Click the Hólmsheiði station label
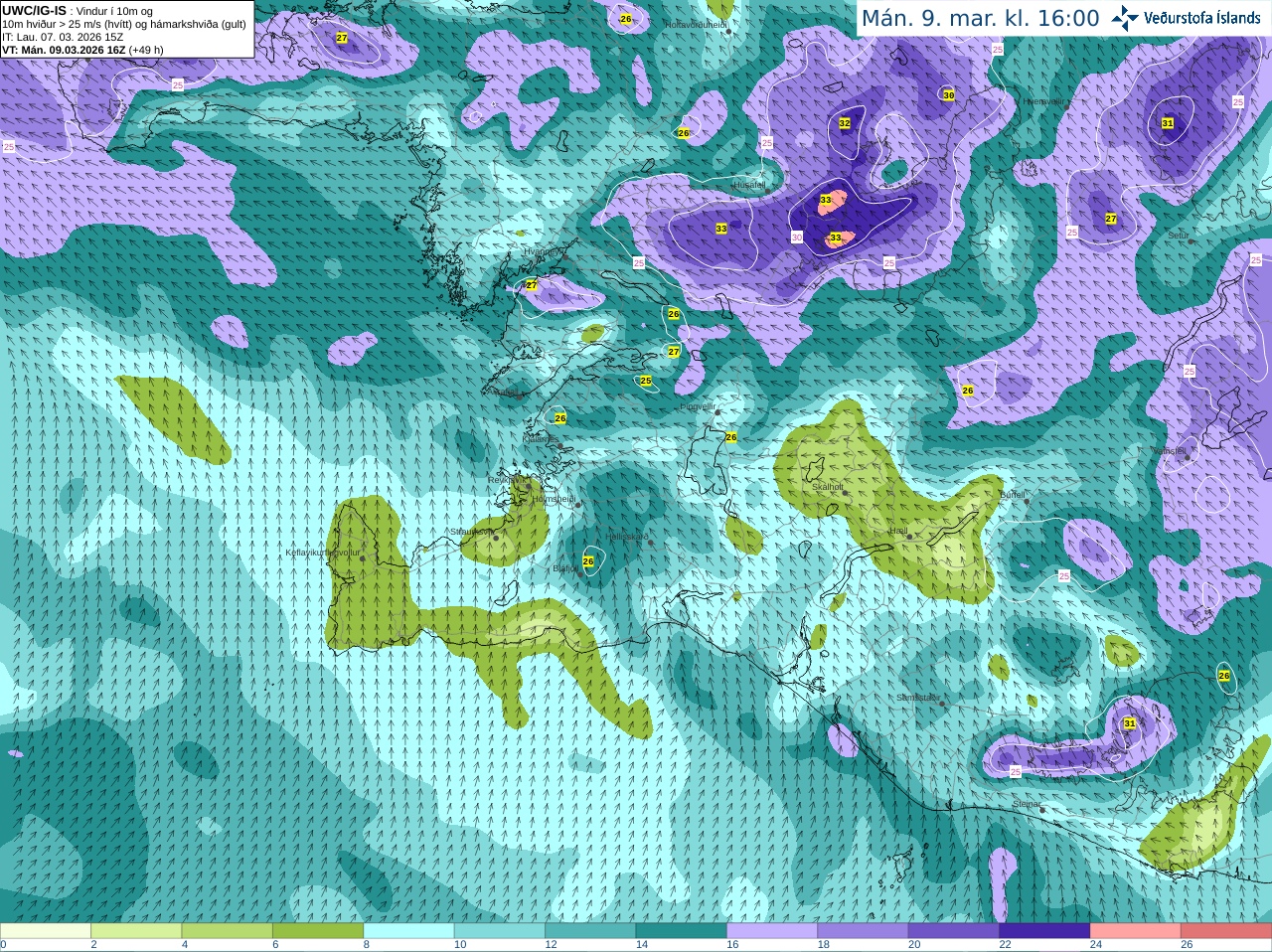This screenshot has height=952, width=1272. coord(554,499)
